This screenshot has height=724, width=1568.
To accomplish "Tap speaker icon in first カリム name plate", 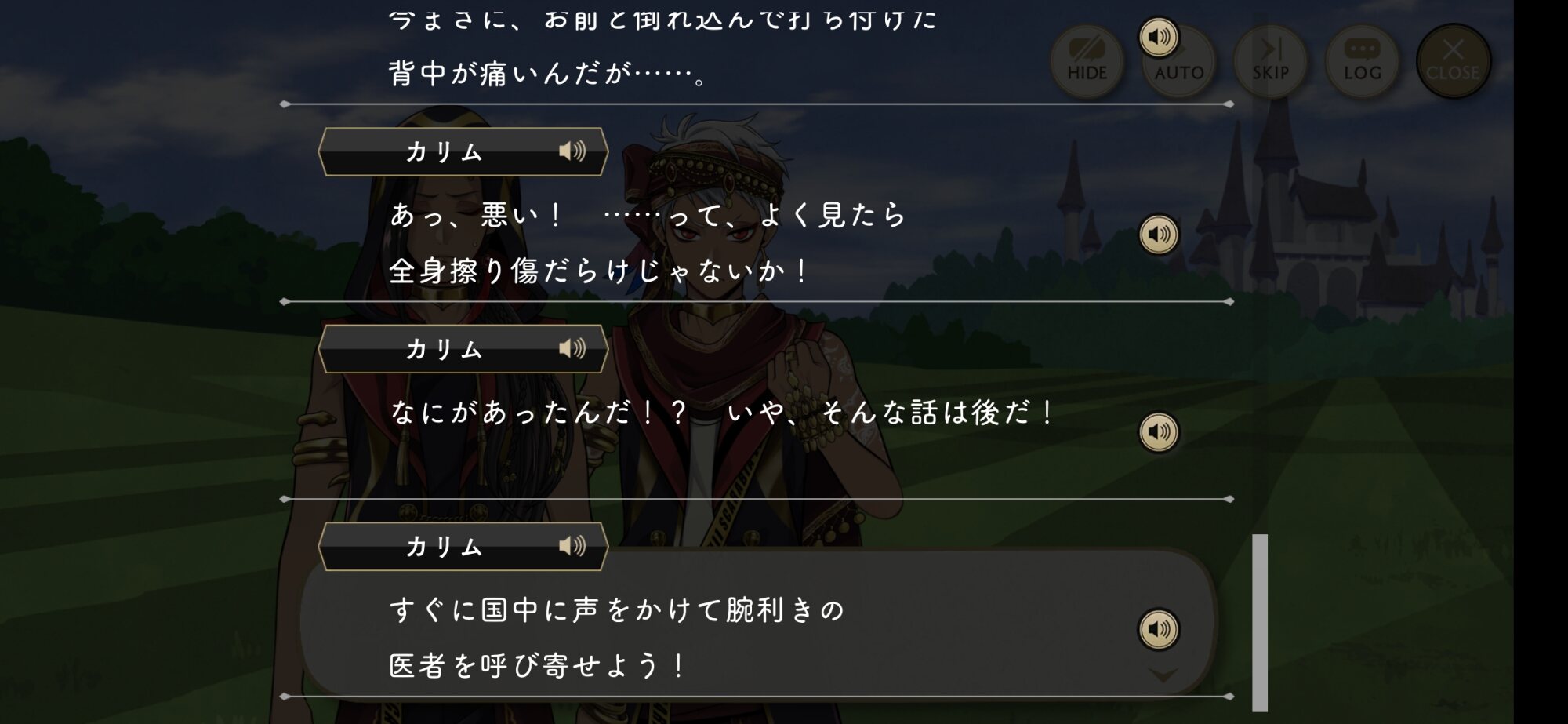I will 572,151.
